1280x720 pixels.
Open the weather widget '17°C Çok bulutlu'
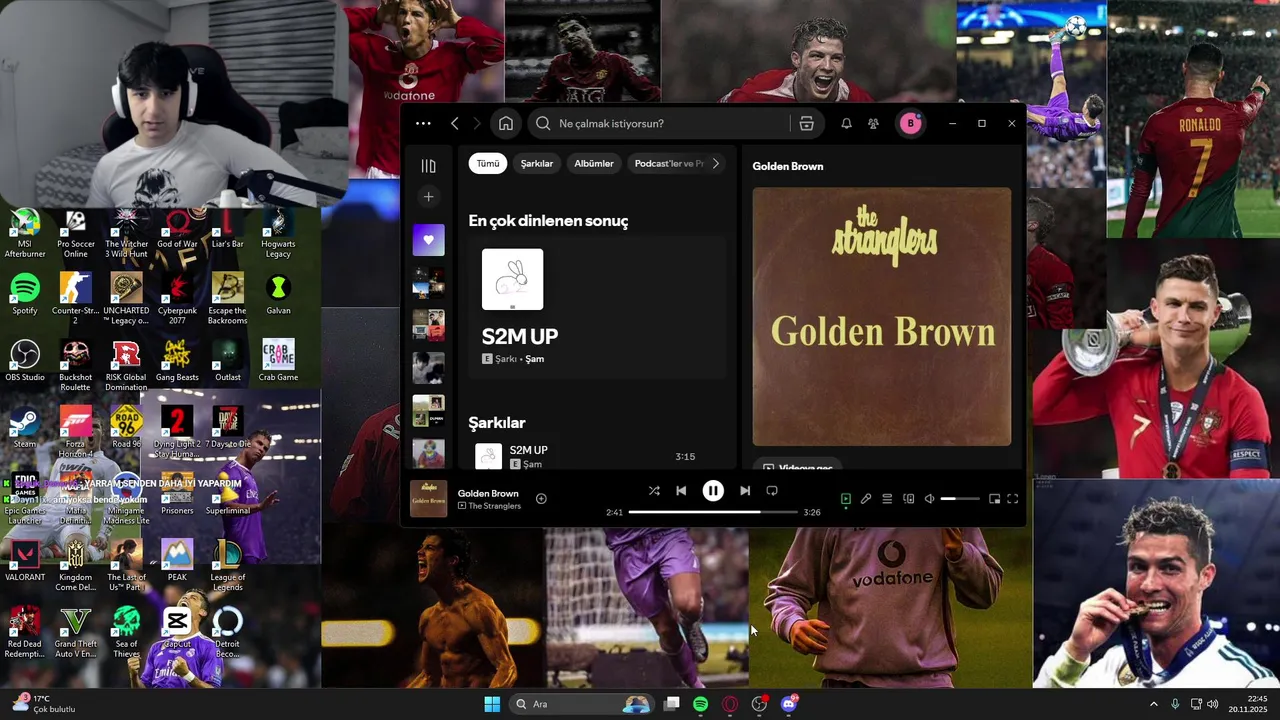coord(45,704)
